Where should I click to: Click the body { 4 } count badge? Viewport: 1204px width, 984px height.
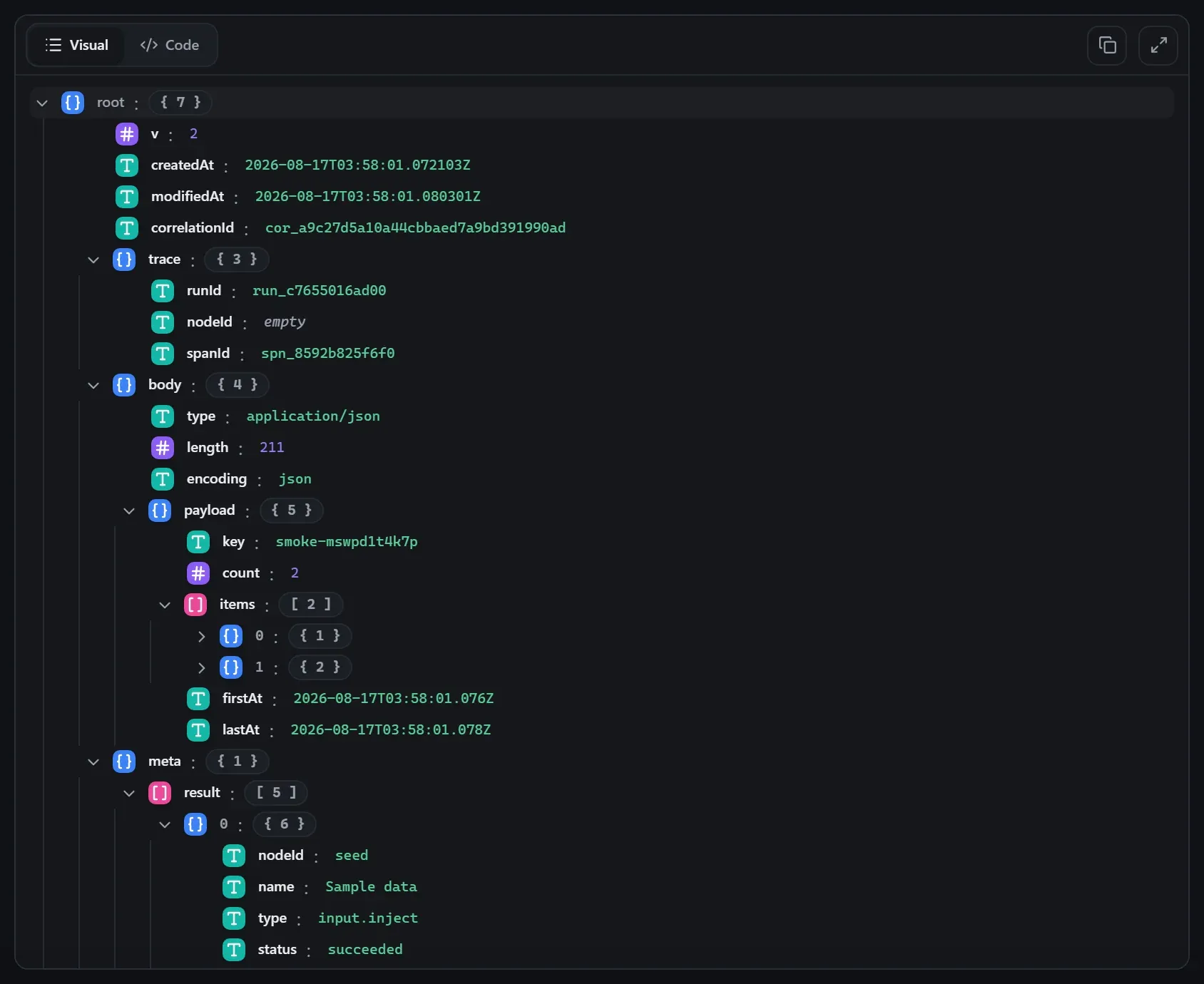pos(238,385)
